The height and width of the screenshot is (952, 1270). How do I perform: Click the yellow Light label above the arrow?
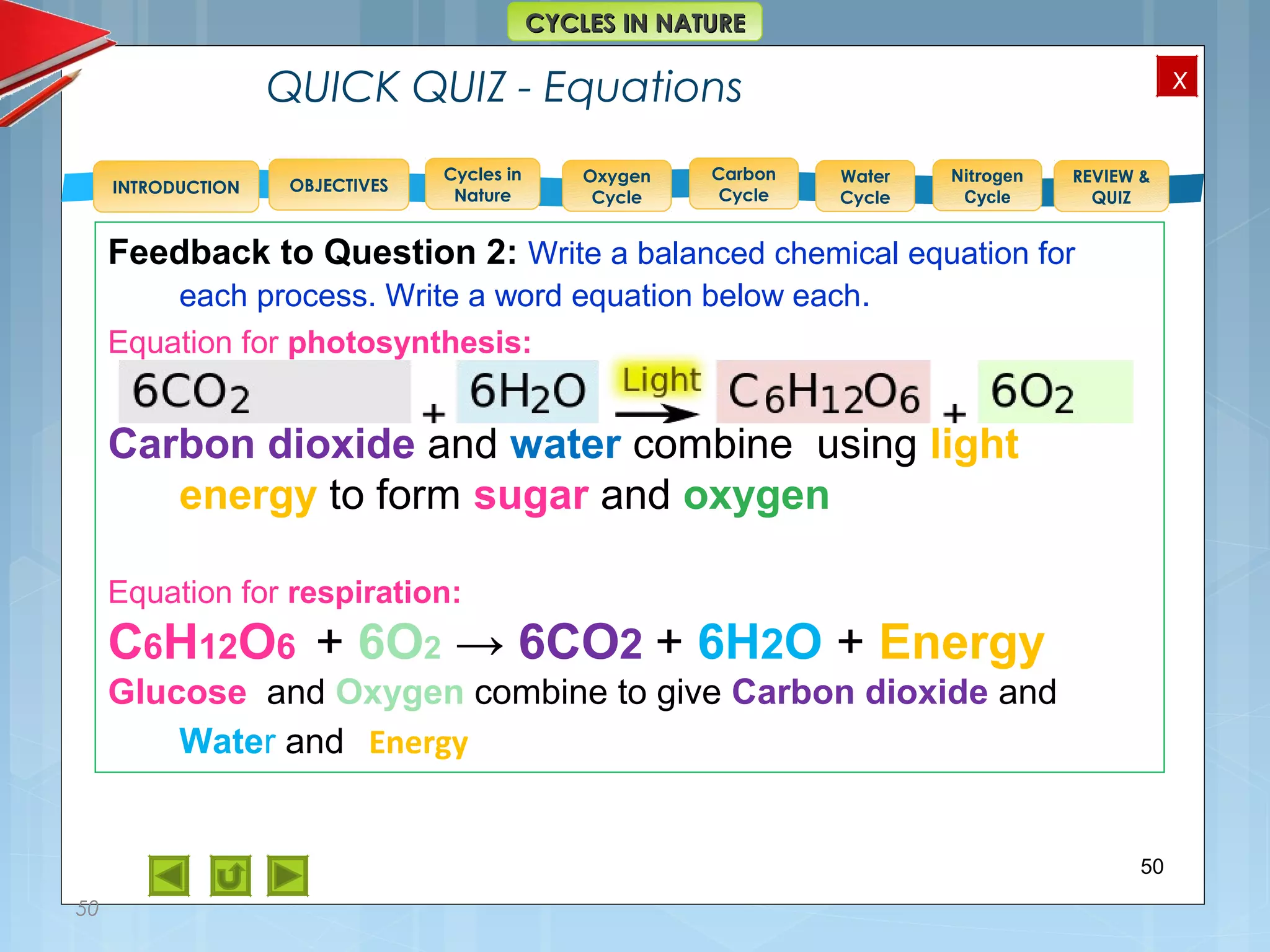point(661,379)
